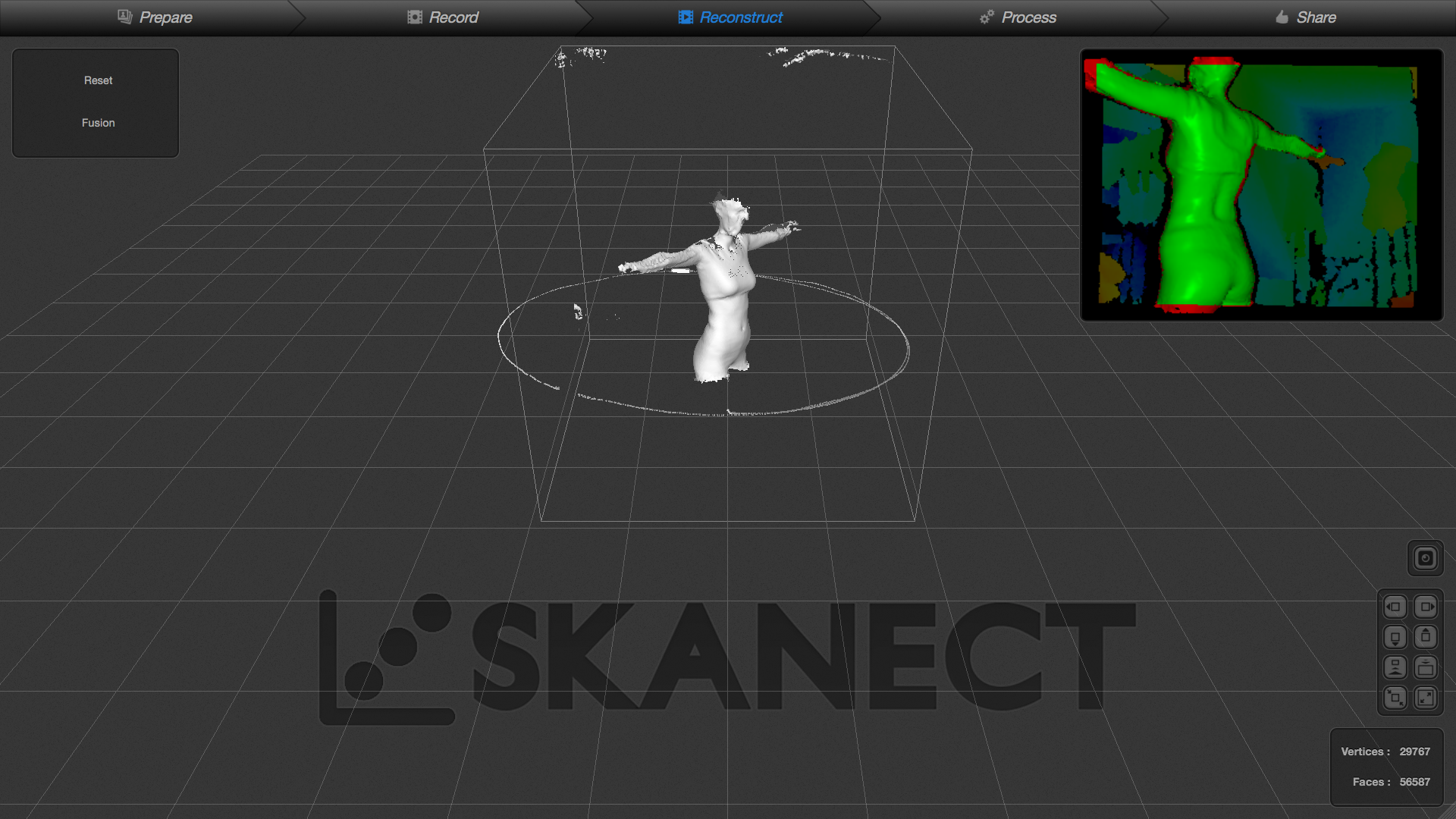Choose the Fusion reconstruction option
The height and width of the screenshot is (819, 1456).
tap(98, 123)
